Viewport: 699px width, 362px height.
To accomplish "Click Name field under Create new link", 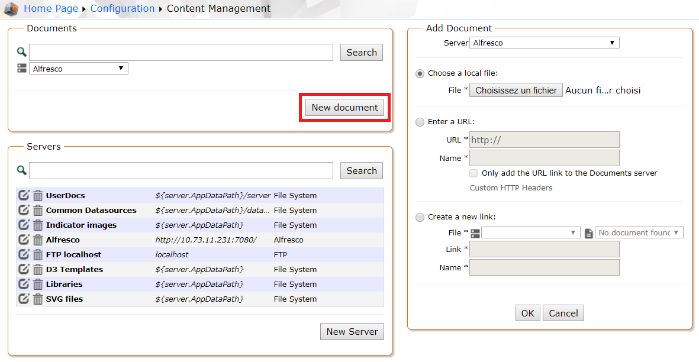I will (544, 267).
